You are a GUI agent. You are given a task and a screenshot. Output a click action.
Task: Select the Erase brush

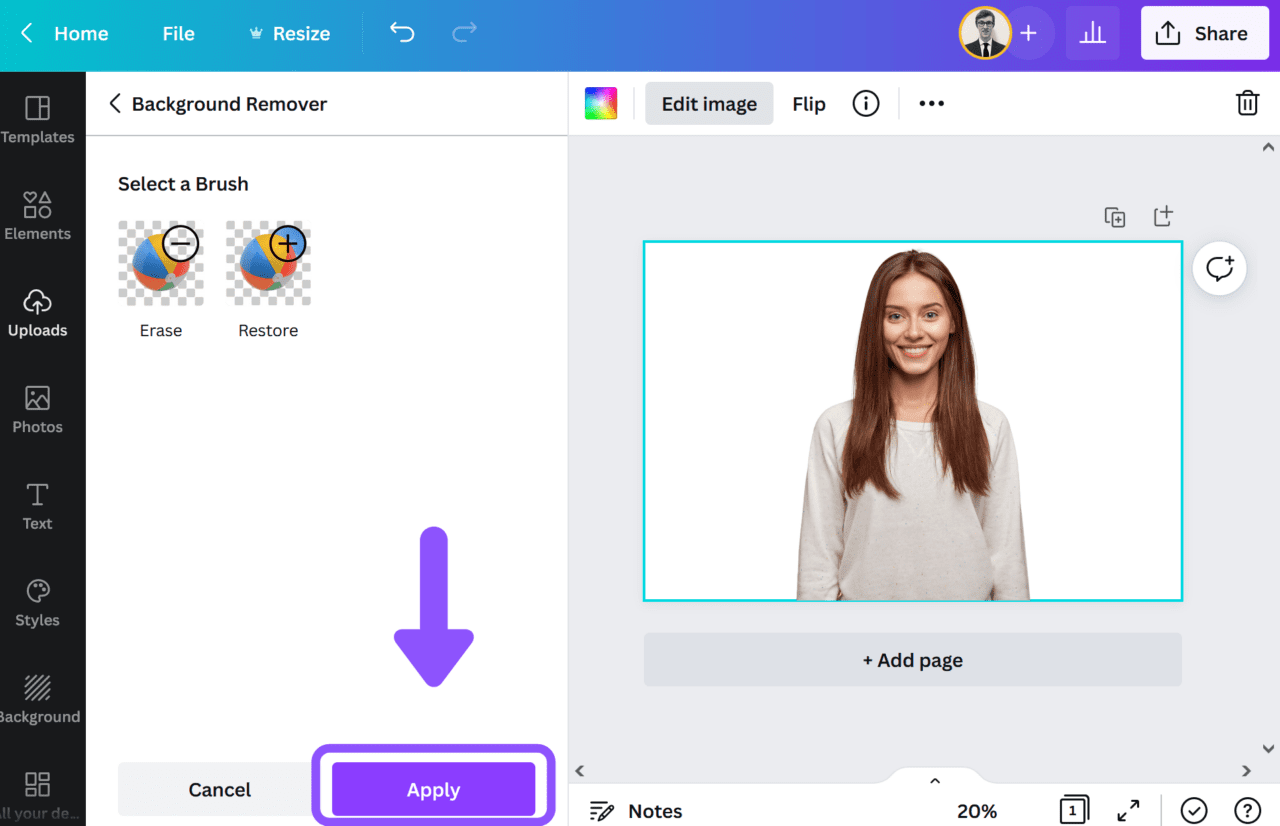tap(160, 262)
